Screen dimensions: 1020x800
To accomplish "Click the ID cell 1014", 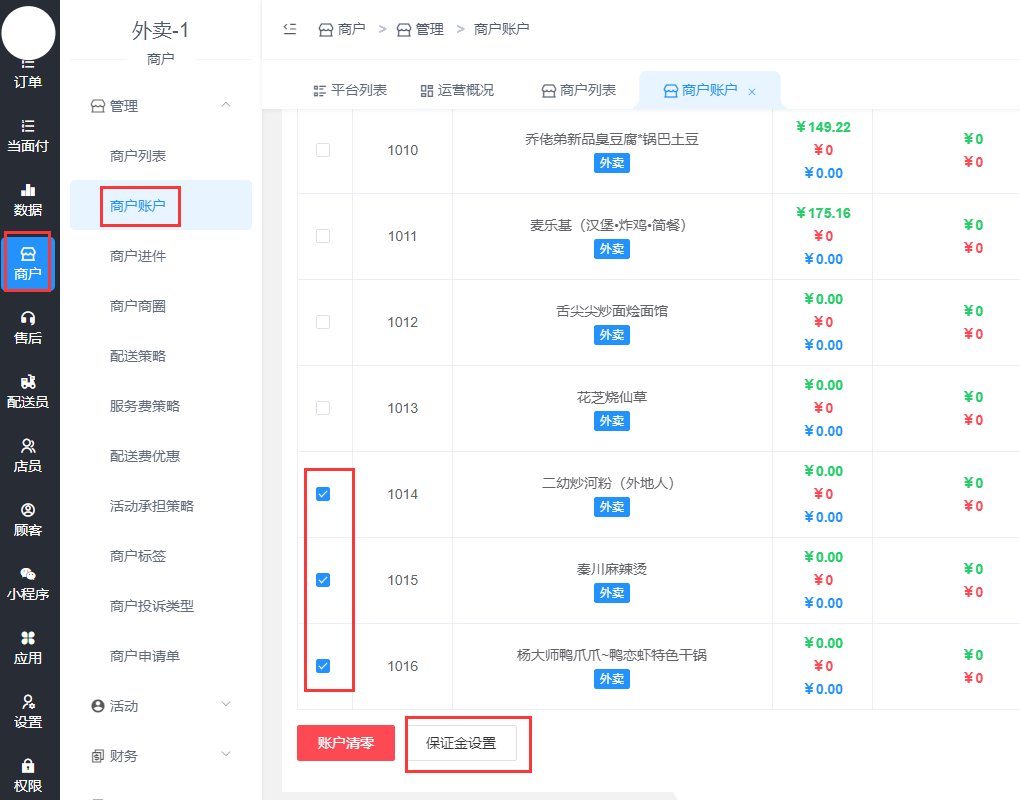I will [403, 494].
